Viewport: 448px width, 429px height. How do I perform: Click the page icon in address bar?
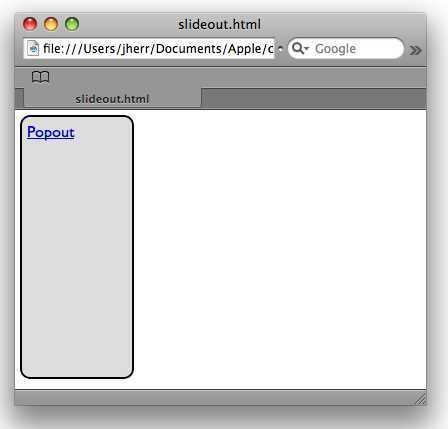click(x=33, y=48)
